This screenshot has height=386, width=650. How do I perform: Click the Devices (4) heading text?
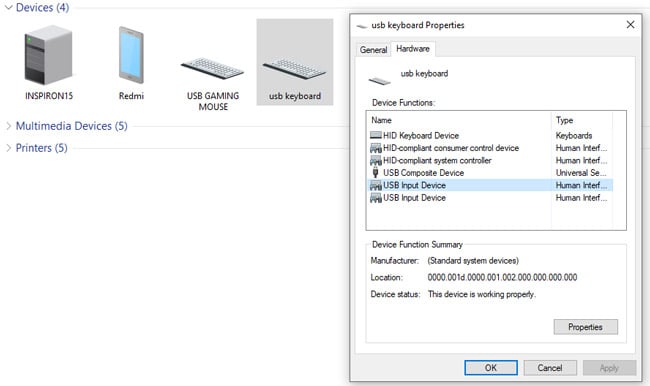42,7
